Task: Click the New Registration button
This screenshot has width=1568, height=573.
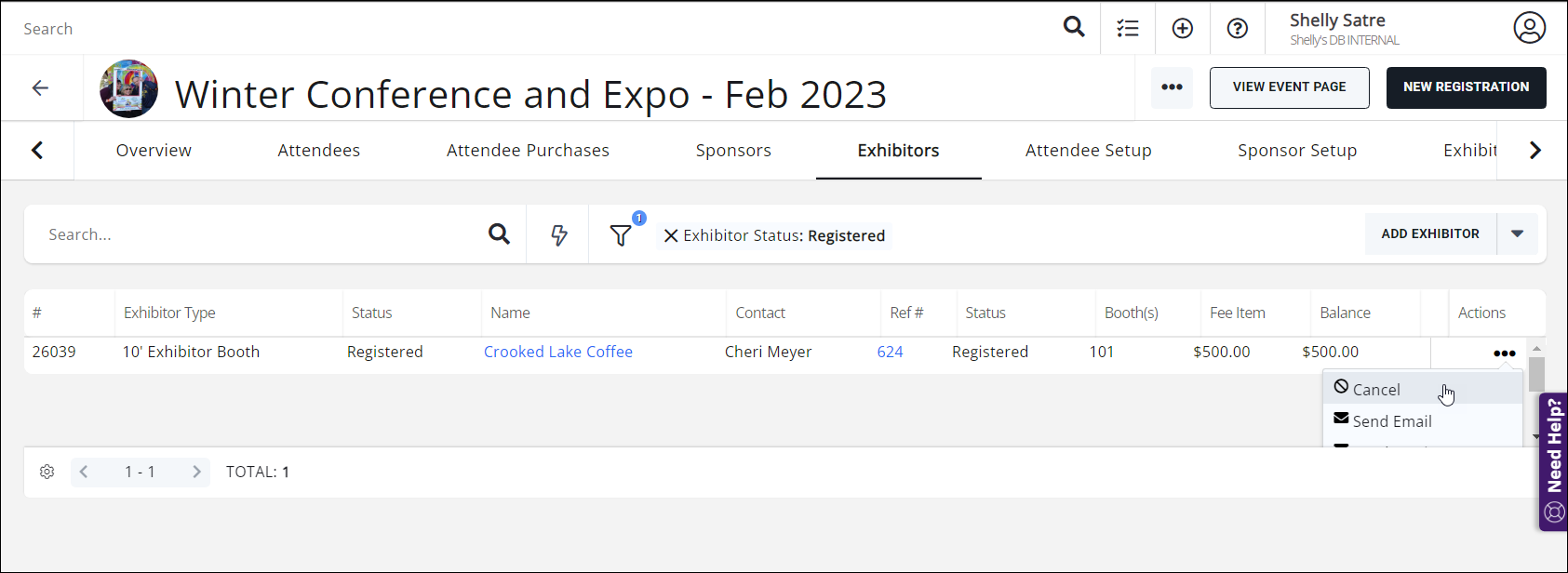Action: point(1466,87)
